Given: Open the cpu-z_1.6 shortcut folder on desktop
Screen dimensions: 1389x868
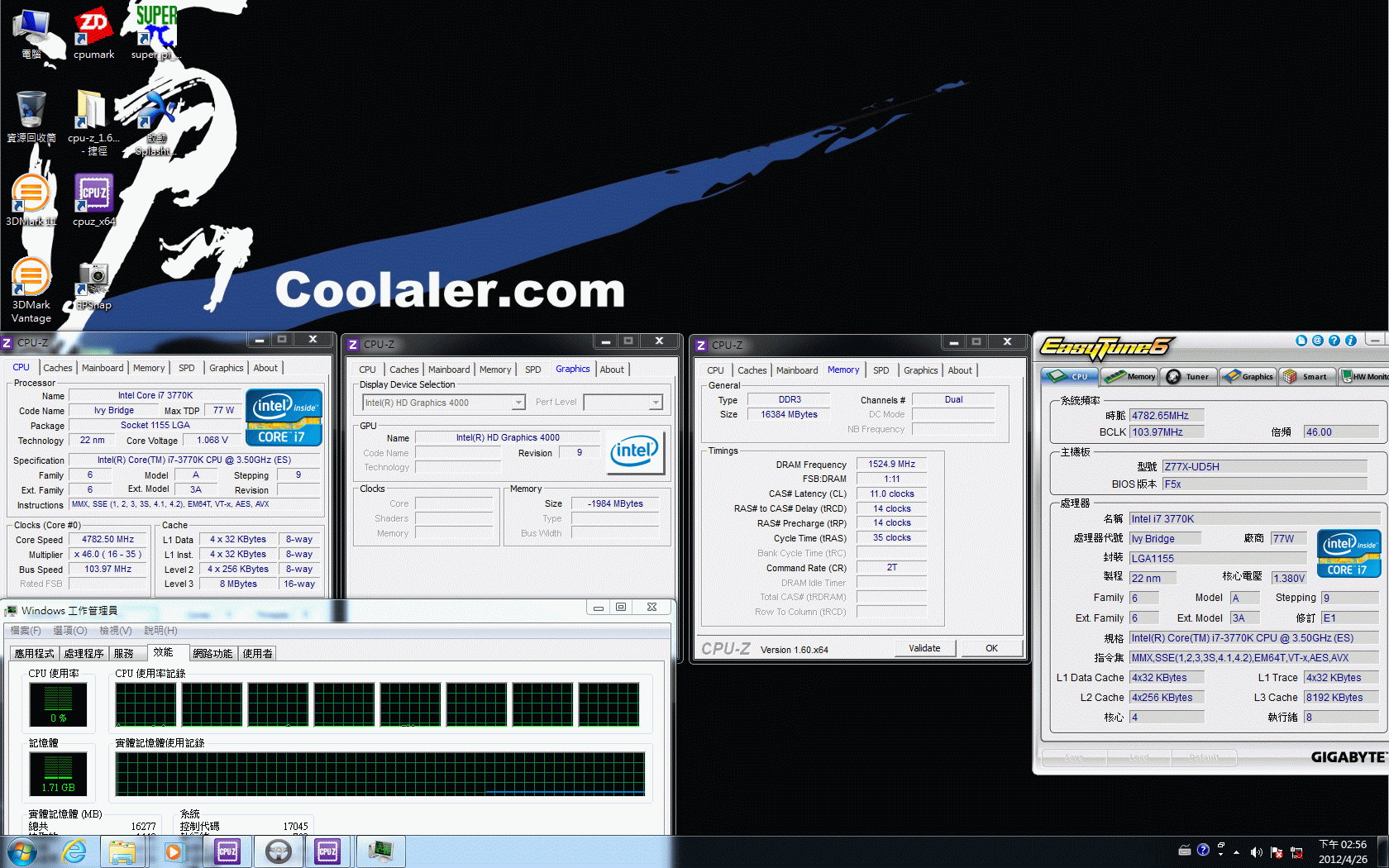Looking at the screenshot, I should pyautogui.click(x=93, y=122).
